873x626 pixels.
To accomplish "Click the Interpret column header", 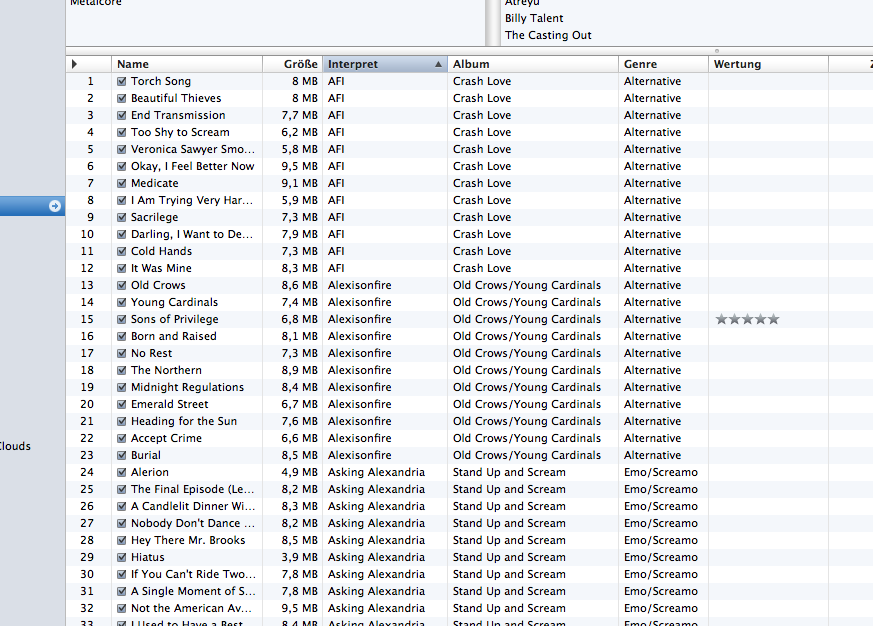I will tap(385, 64).
